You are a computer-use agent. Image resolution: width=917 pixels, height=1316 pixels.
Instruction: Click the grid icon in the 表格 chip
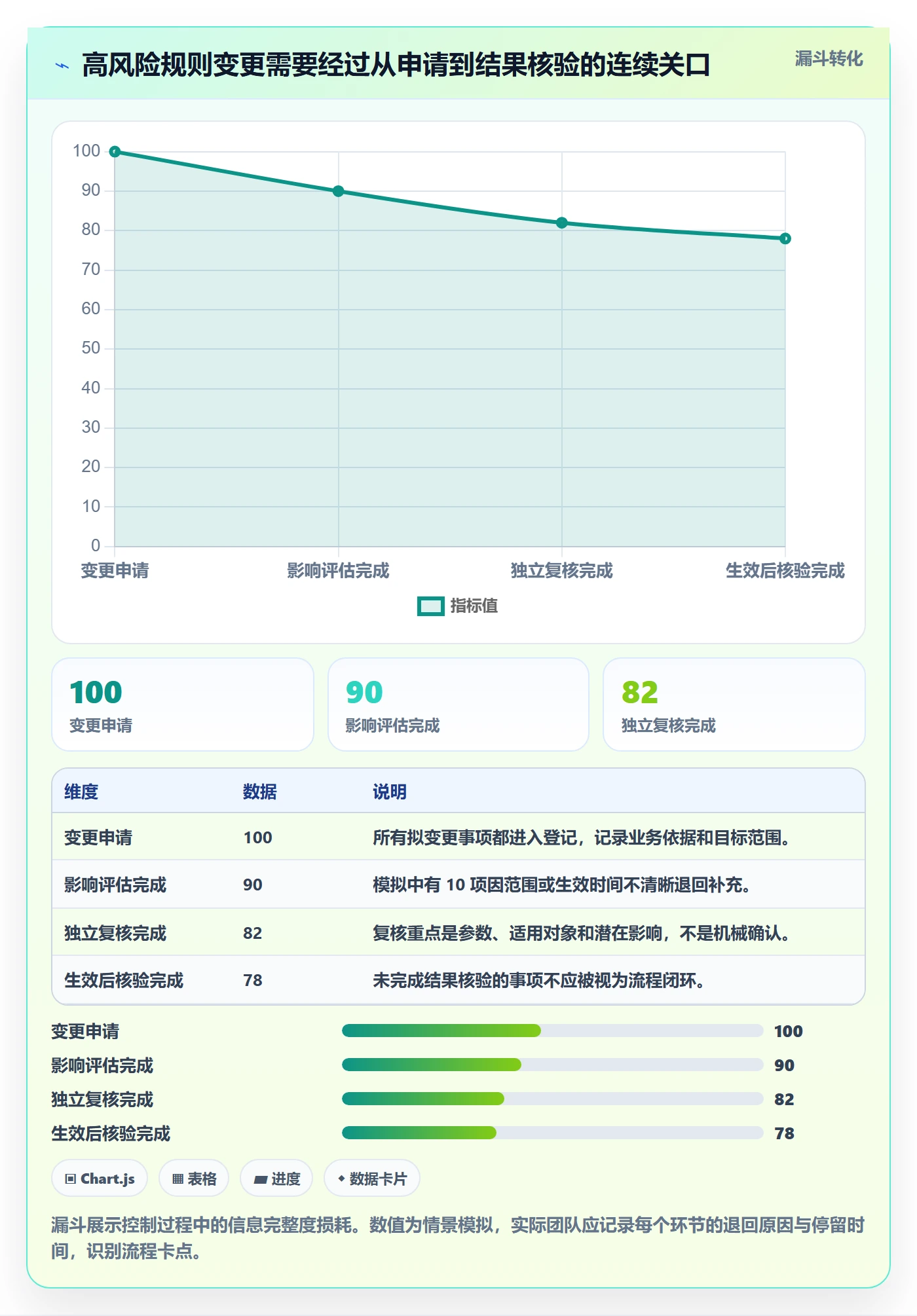[178, 1179]
